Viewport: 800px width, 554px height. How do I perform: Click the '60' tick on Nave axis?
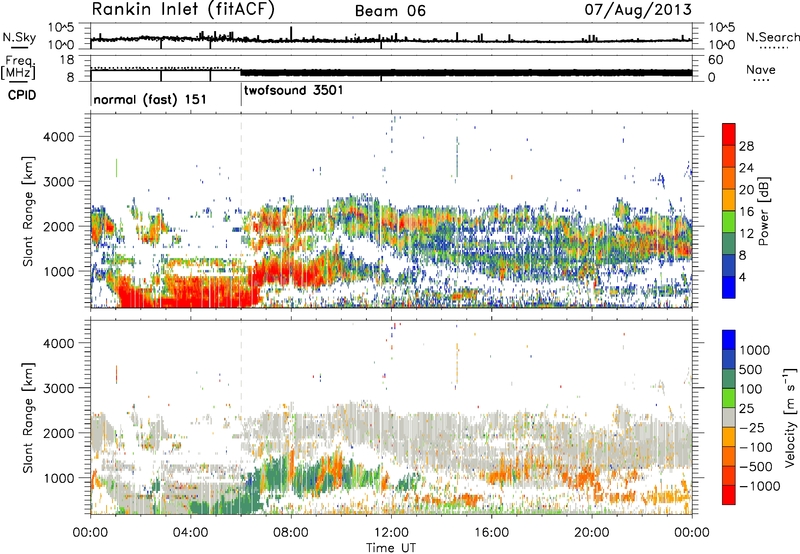coord(715,60)
